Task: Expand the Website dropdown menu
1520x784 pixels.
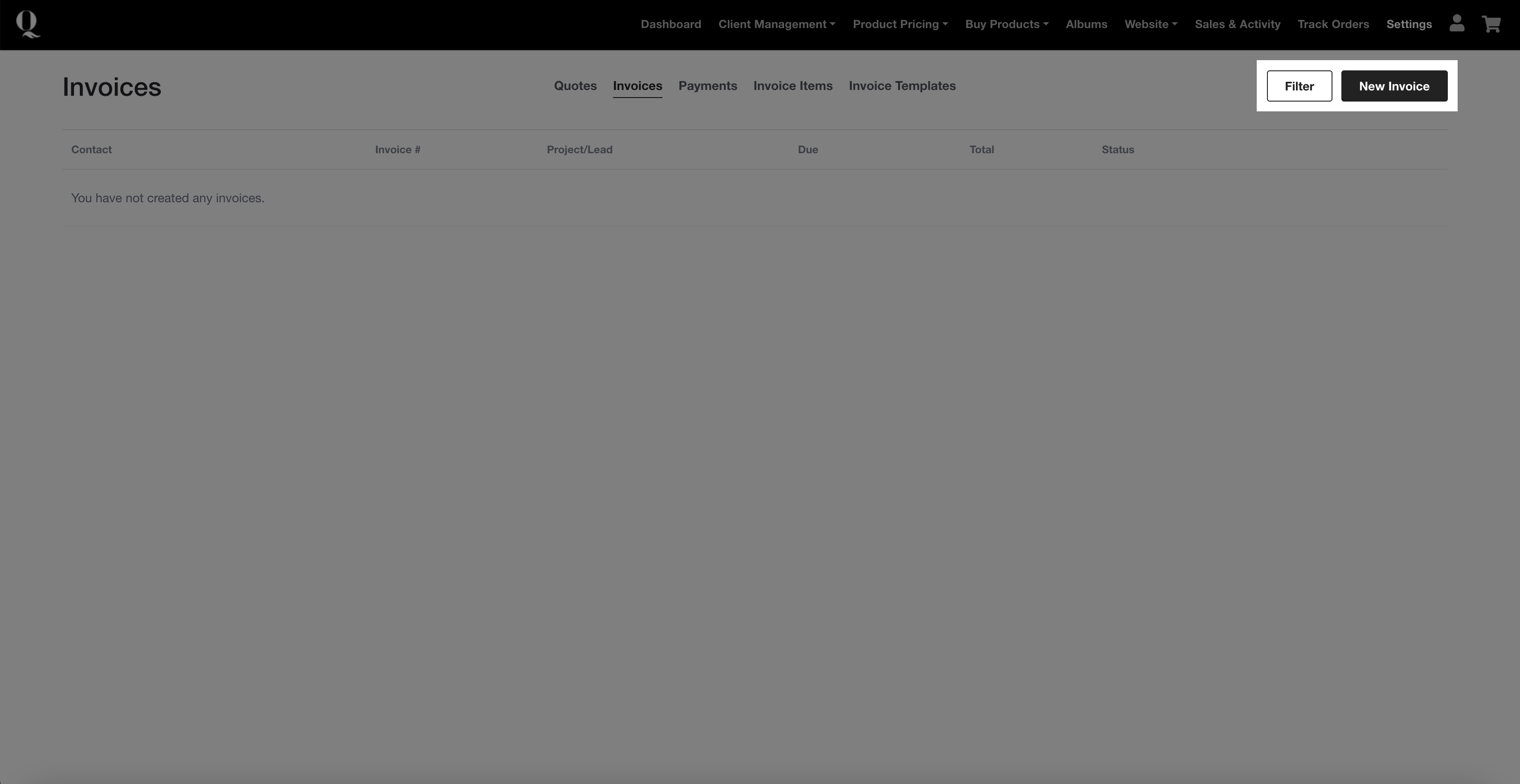Action: (x=1151, y=24)
